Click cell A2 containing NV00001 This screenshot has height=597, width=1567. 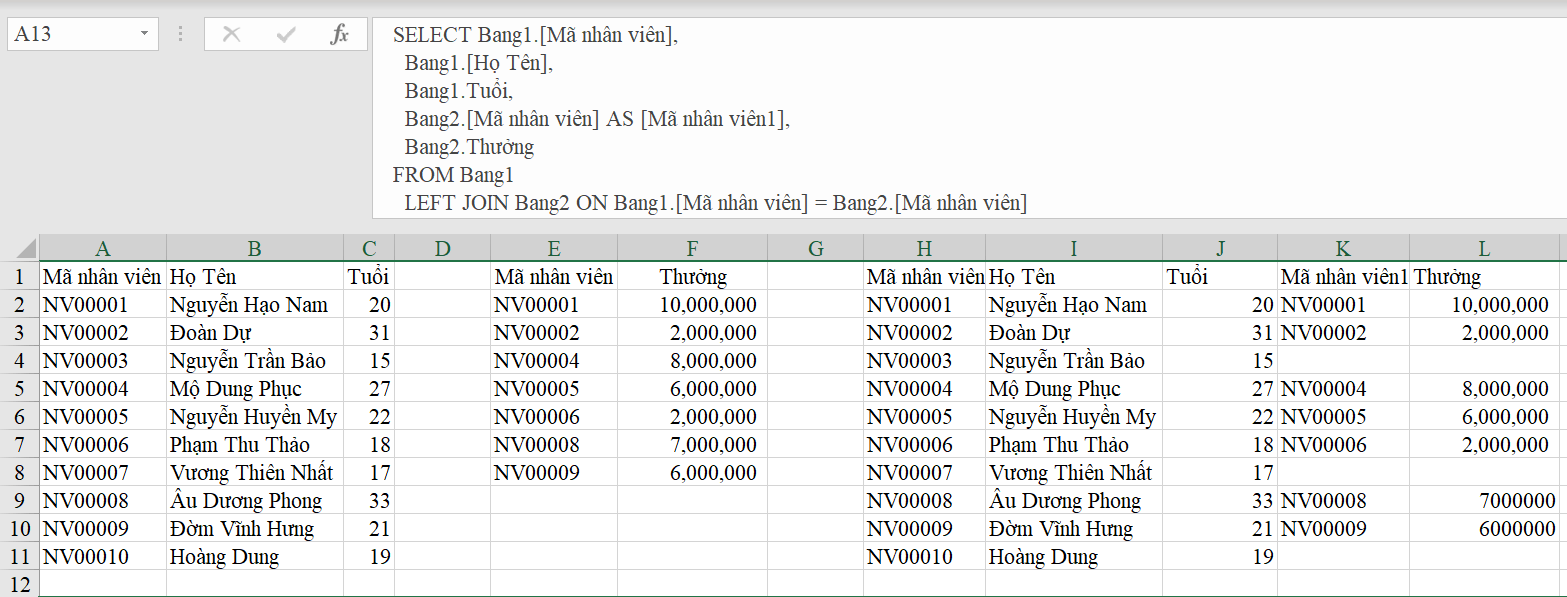102,305
